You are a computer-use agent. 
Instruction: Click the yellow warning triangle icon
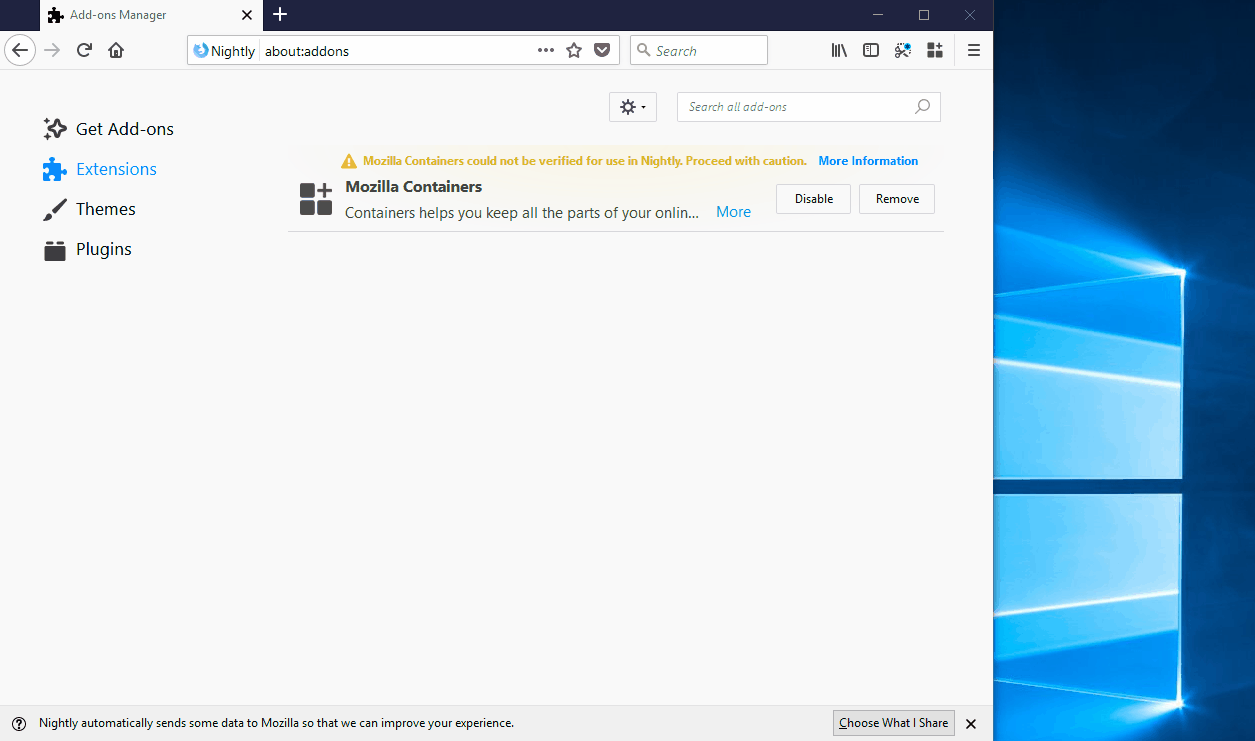(x=348, y=161)
